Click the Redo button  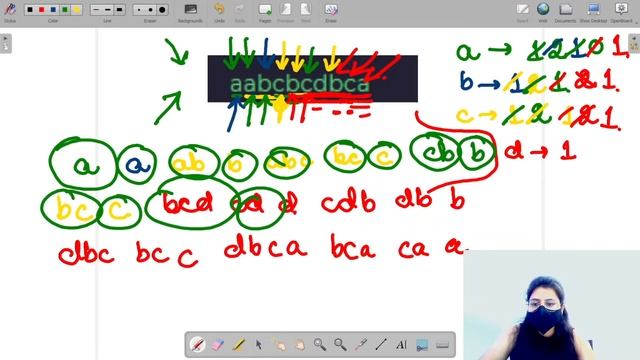240,10
